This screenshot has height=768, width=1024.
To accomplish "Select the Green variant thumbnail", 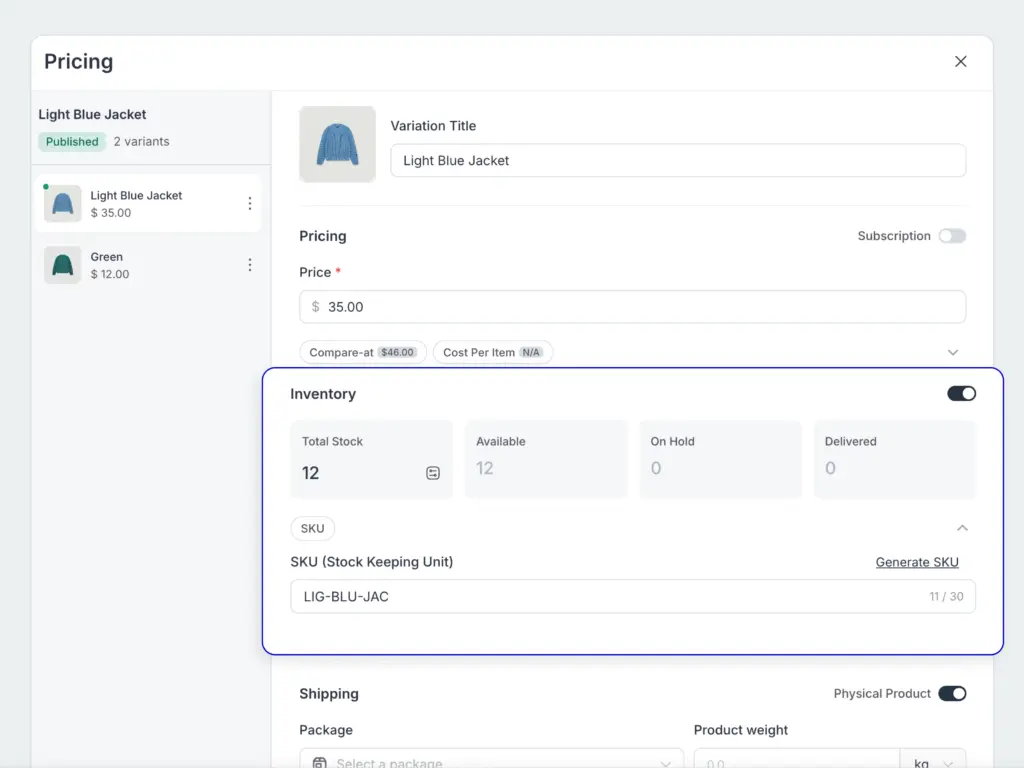I will [63, 265].
